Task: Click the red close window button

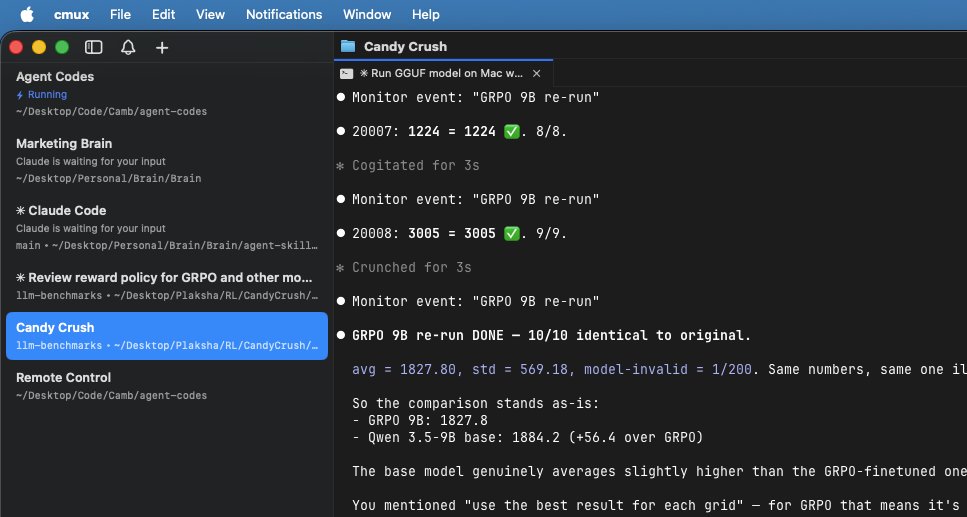Action: (x=16, y=48)
